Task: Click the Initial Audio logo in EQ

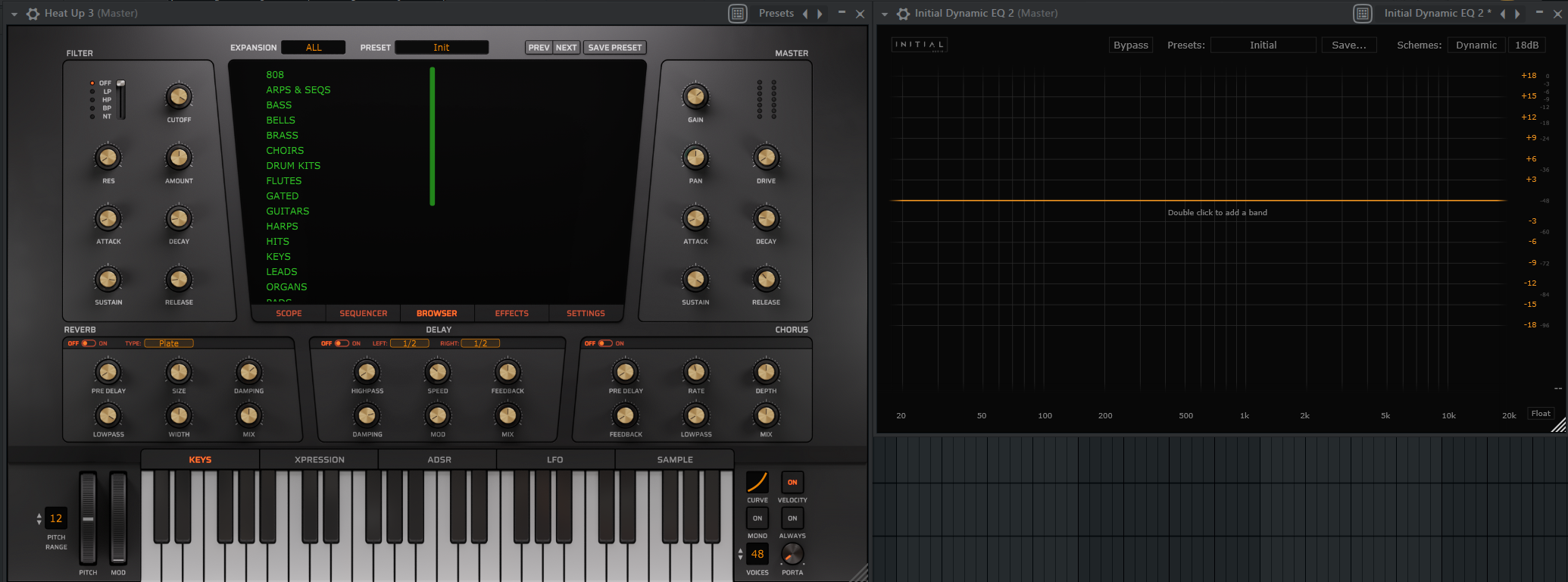Action: 919,45
